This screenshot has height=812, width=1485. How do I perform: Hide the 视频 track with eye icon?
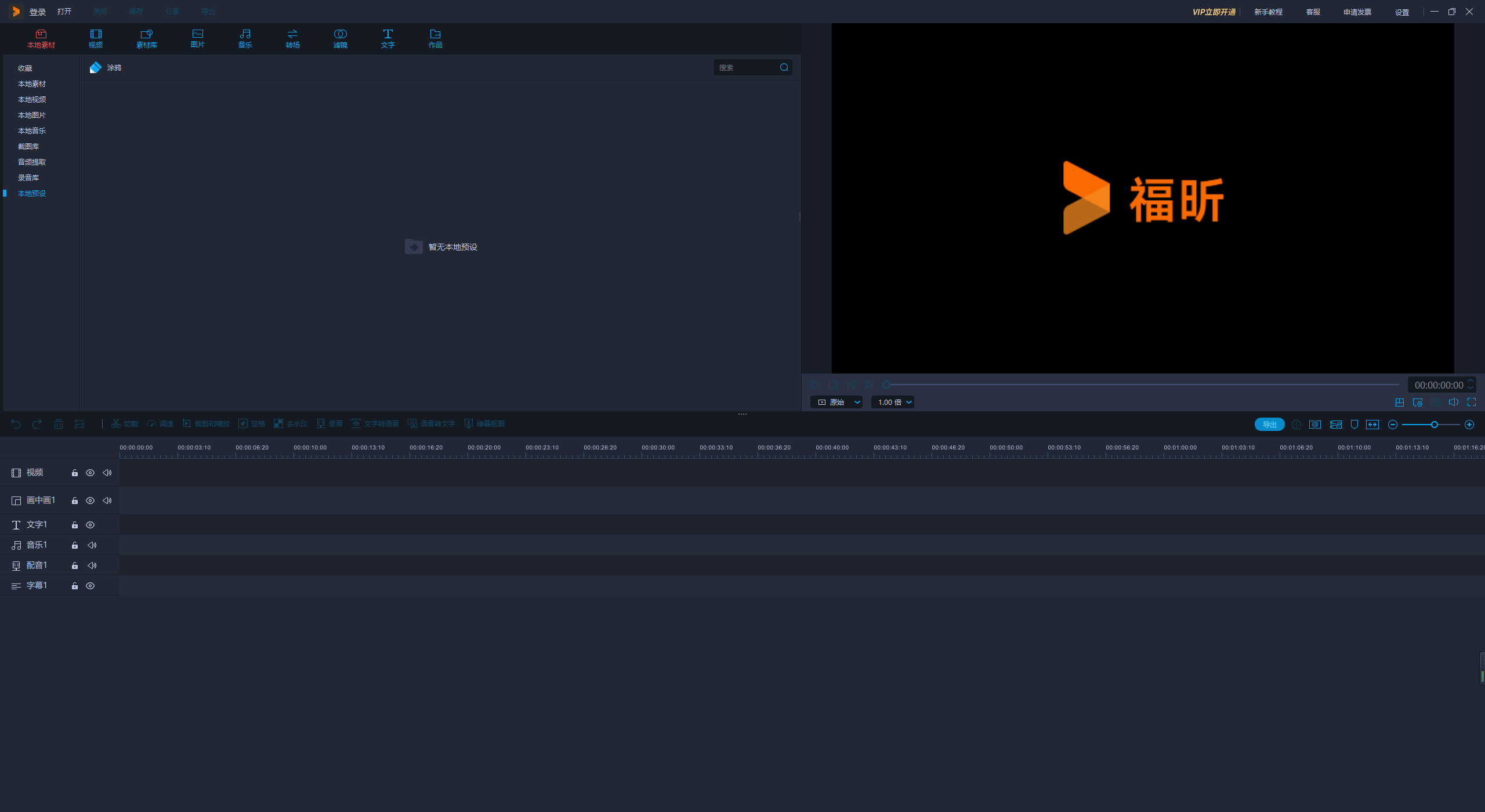pyautogui.click(x=90, y=473)
